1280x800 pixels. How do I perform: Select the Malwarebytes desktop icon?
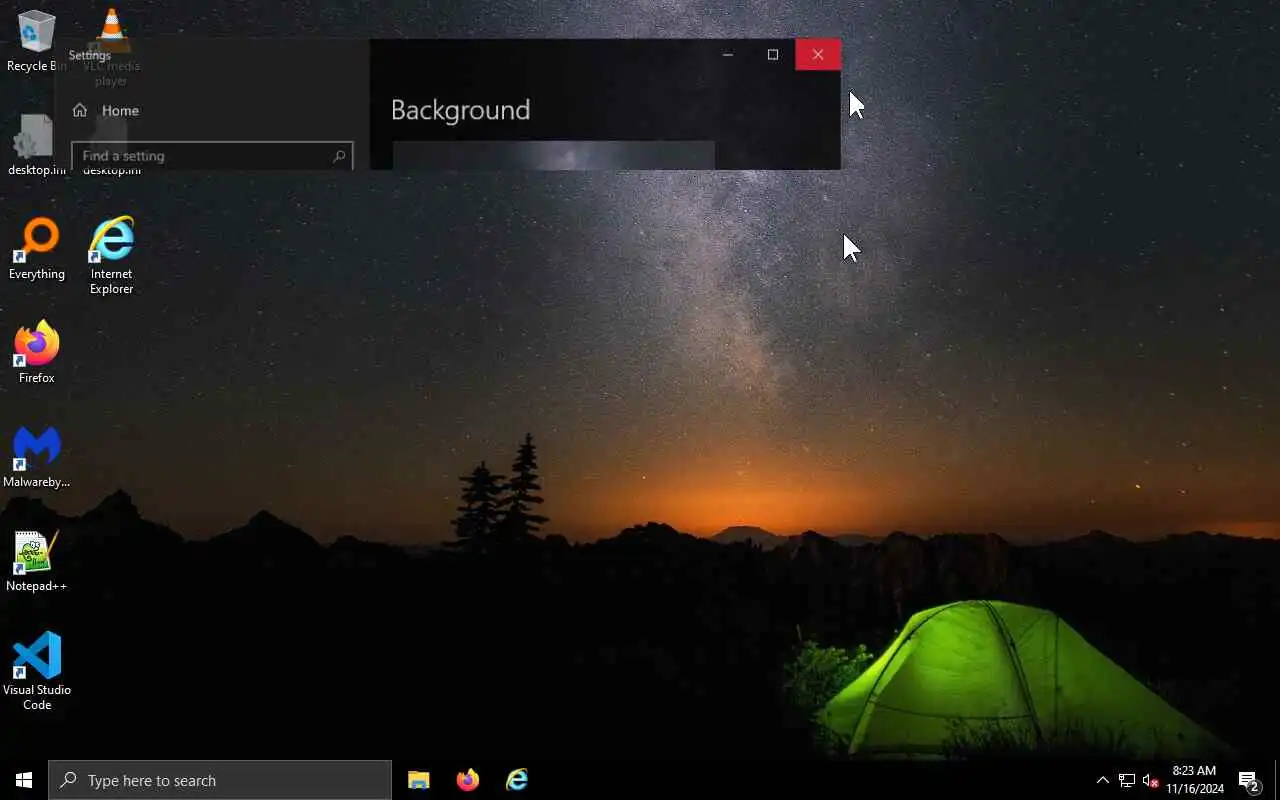point(37,456)
